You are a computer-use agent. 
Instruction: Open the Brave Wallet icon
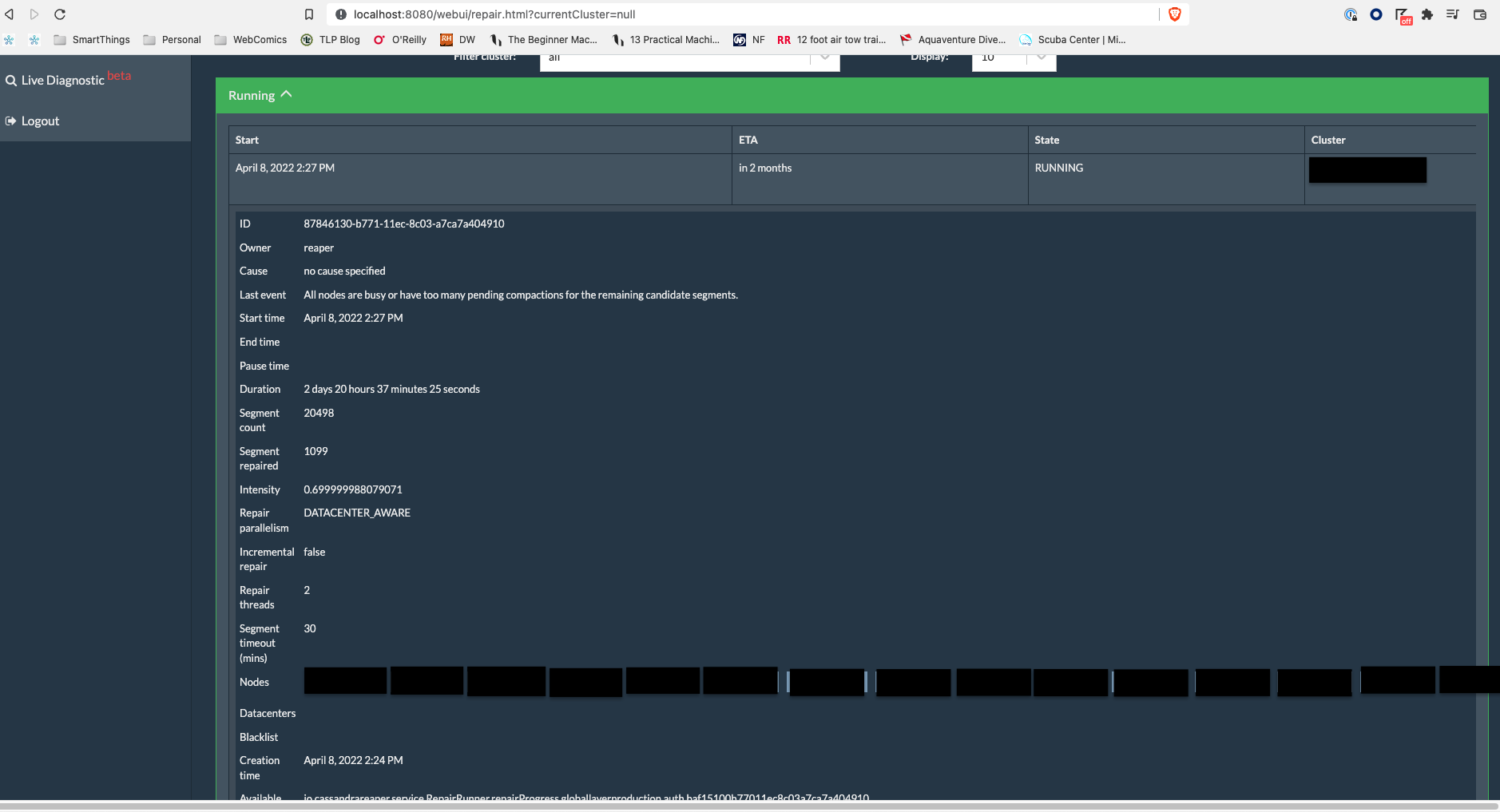1478,14
